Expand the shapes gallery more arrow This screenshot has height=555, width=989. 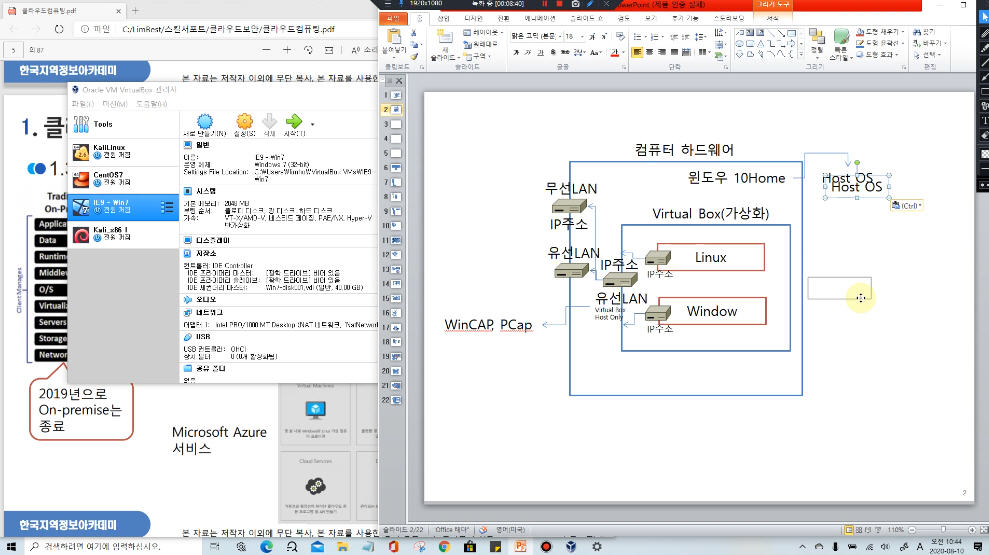[x=801, y=56]
